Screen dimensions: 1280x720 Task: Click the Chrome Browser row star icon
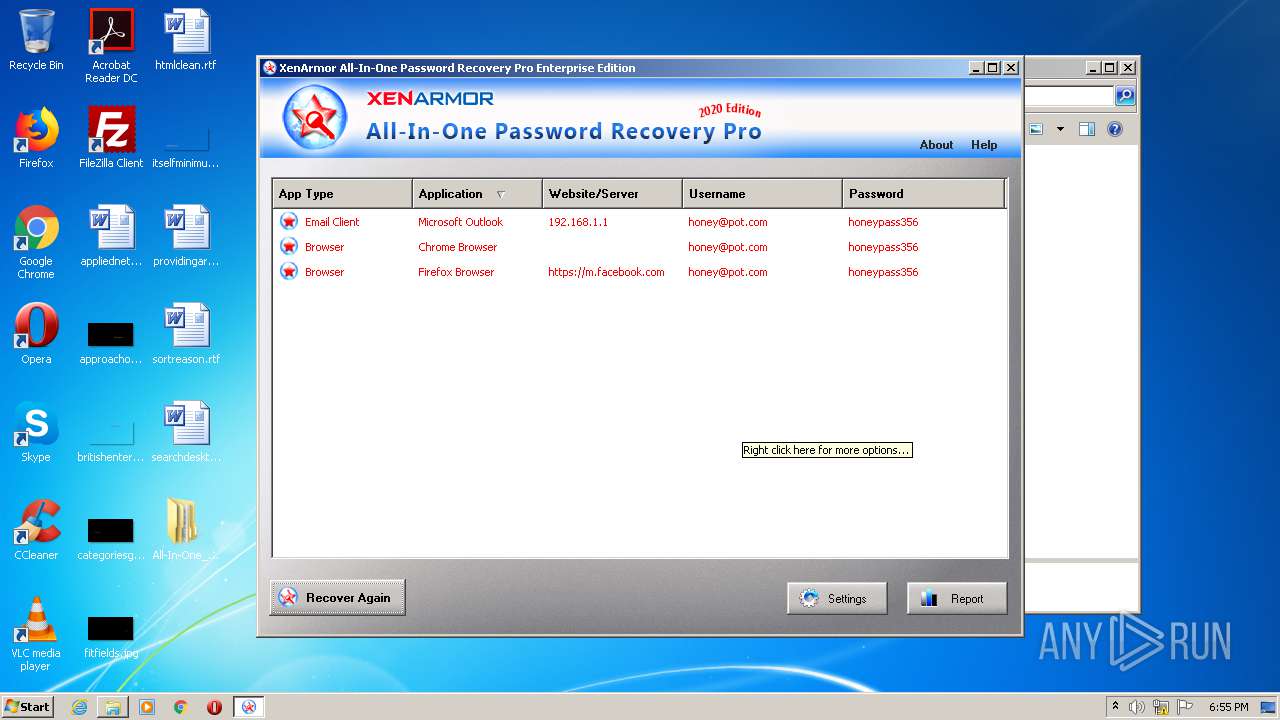289,246
